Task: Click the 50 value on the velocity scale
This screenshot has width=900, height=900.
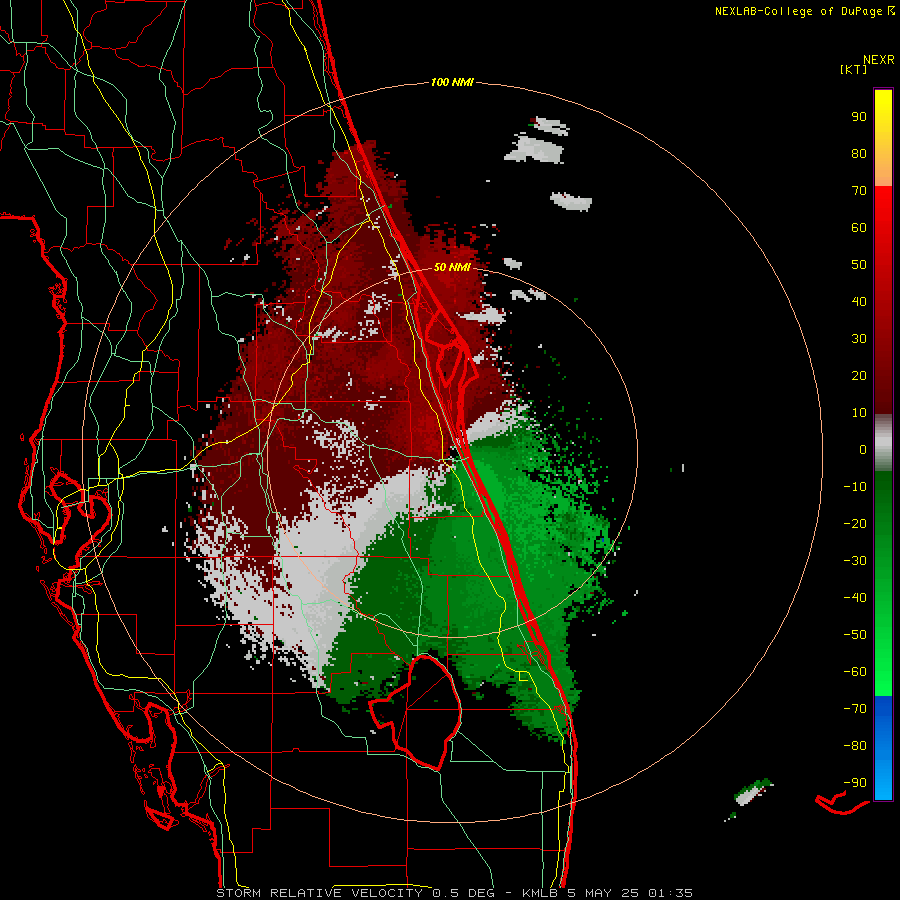Action: coord(859,265)
